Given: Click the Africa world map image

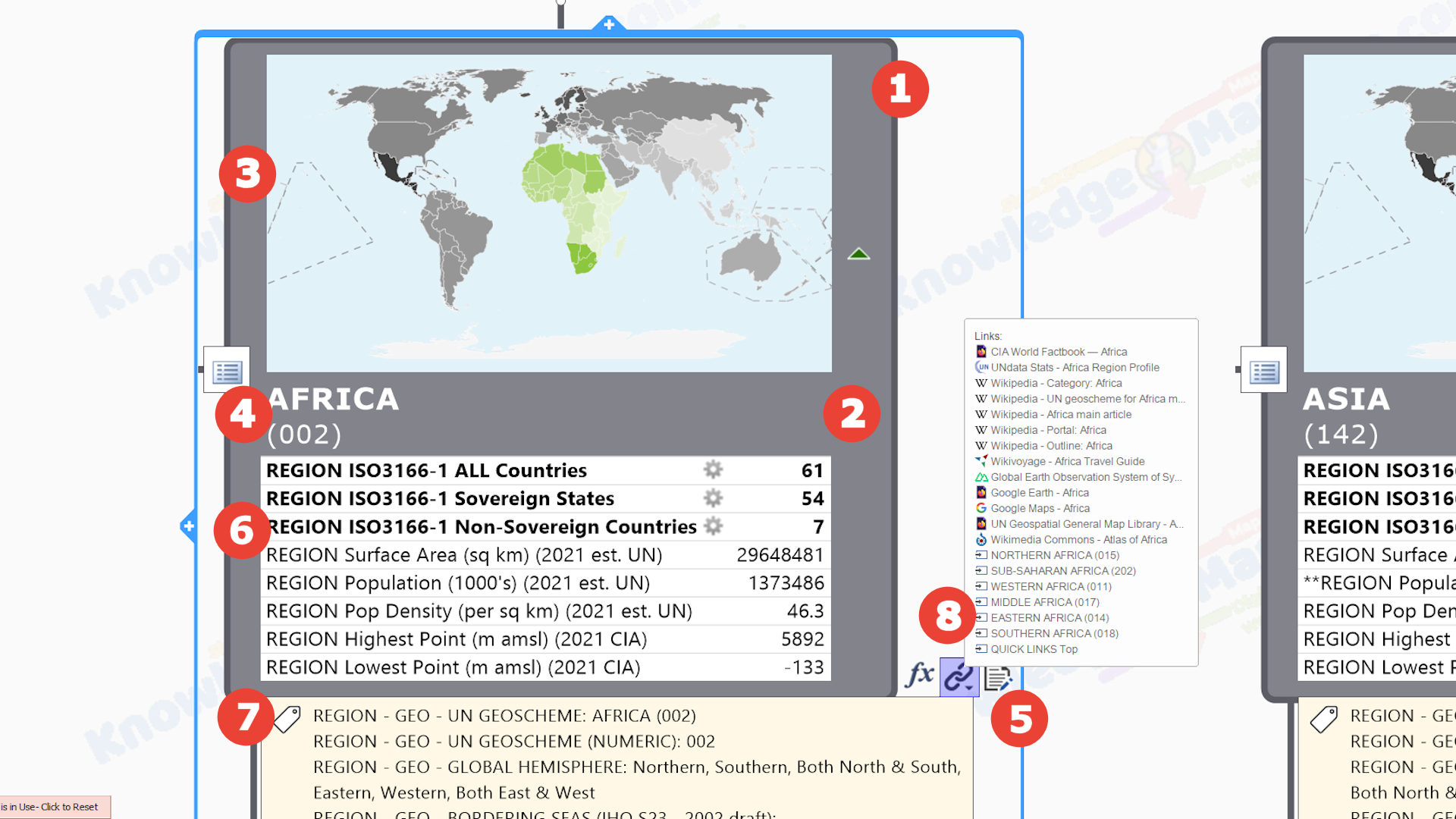Looking at the screenshot, I should [x=548, y=213].
